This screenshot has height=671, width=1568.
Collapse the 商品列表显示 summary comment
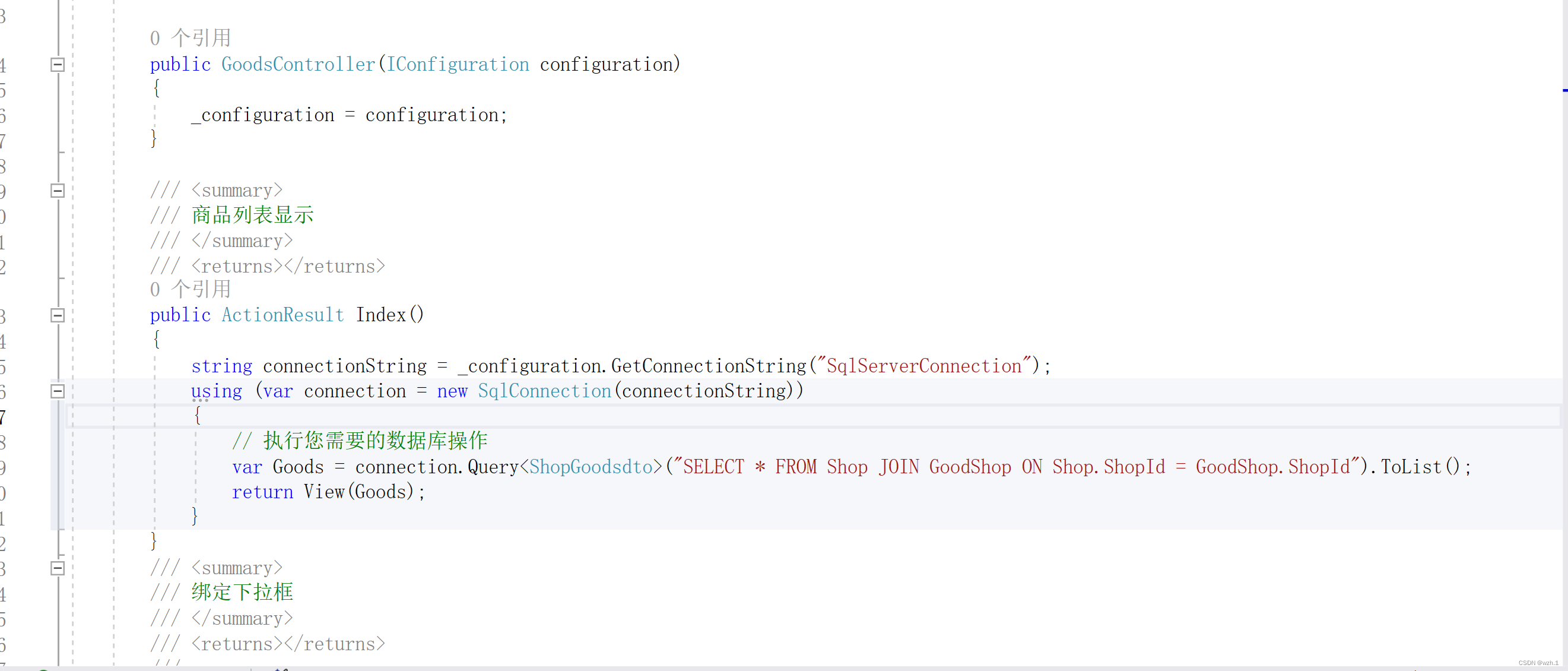[x=57, y=191]
